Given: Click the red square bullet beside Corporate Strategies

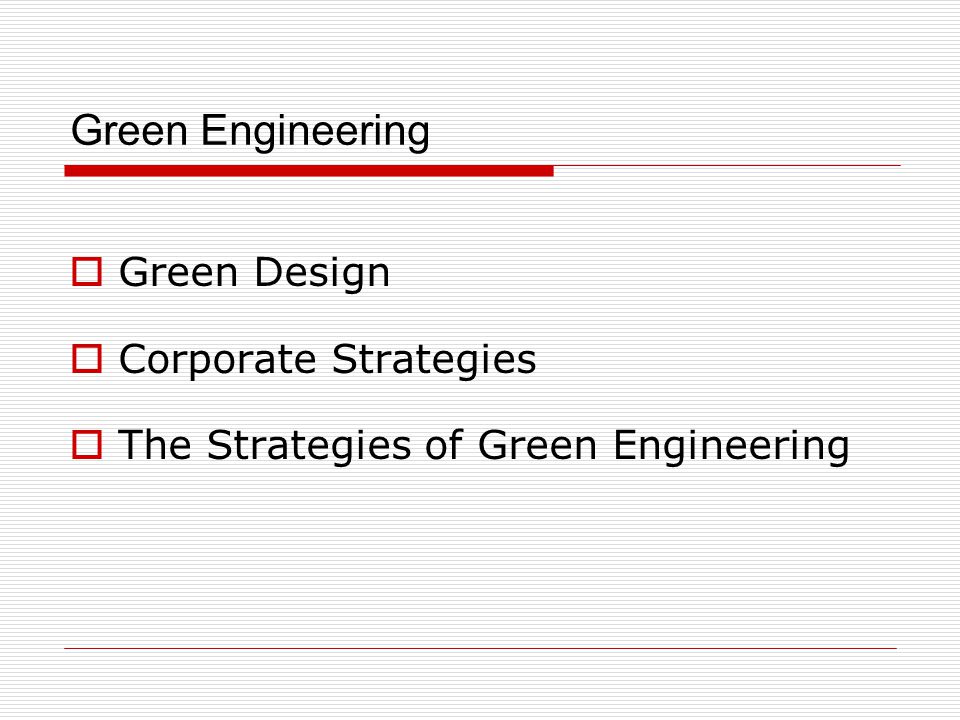Looking at the screenshot, I should click(x=87, y=359).
